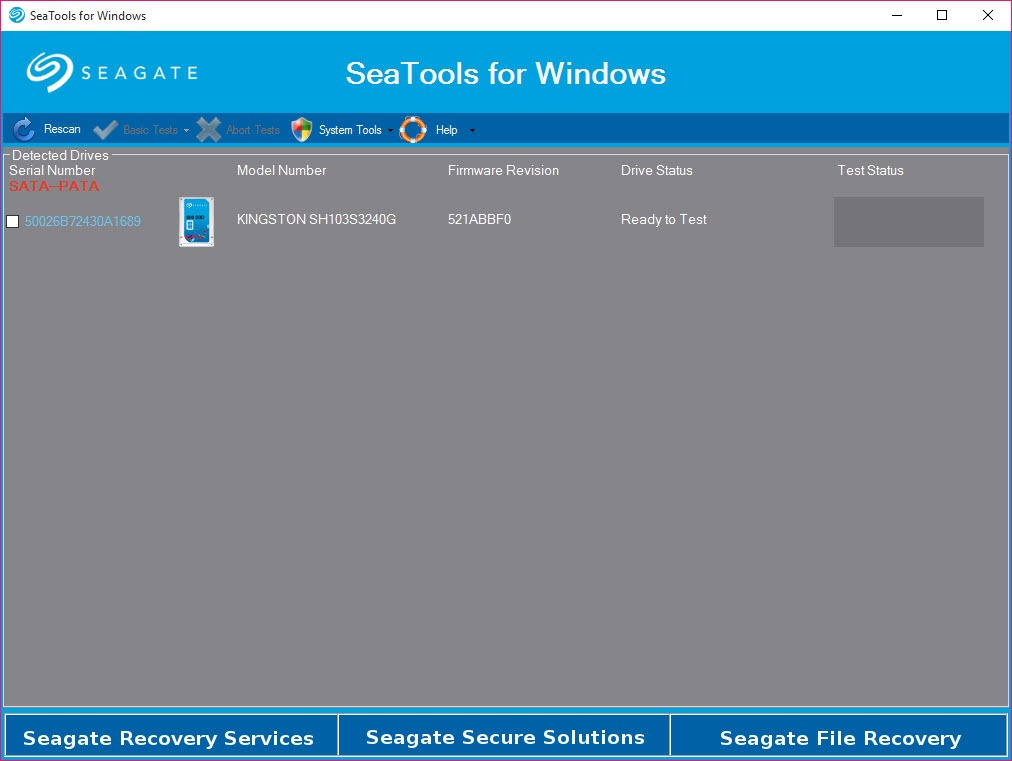
Task: Click the Kingston drive image icon
Action: 196,221
